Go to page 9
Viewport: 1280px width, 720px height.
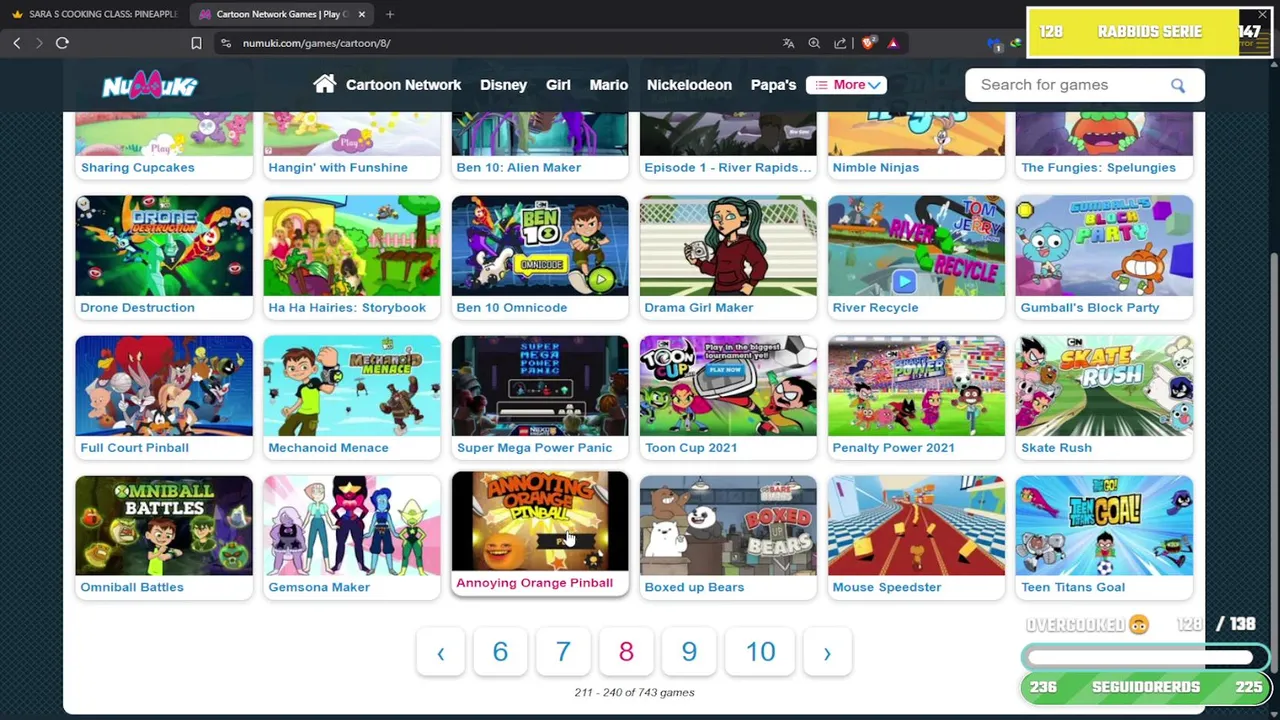[689, 652]
